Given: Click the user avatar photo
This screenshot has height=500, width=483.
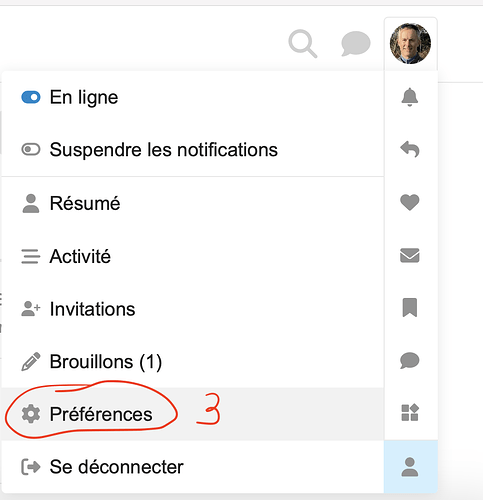Looking at the screenshot, I should pos(410,44).
